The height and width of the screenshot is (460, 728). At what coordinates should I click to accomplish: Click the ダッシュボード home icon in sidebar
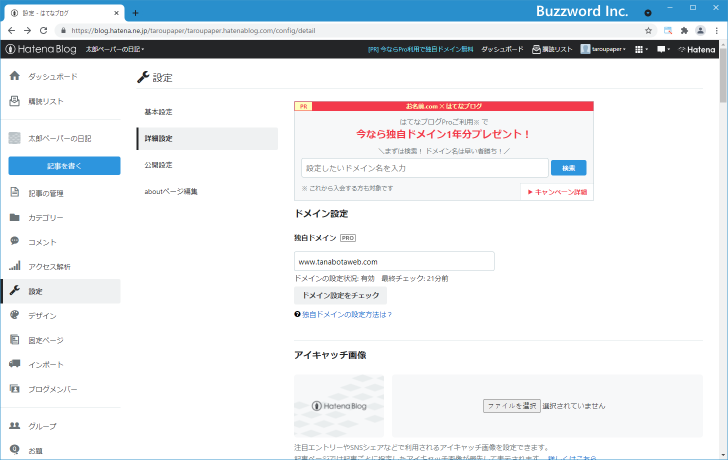tap(15, 76)
